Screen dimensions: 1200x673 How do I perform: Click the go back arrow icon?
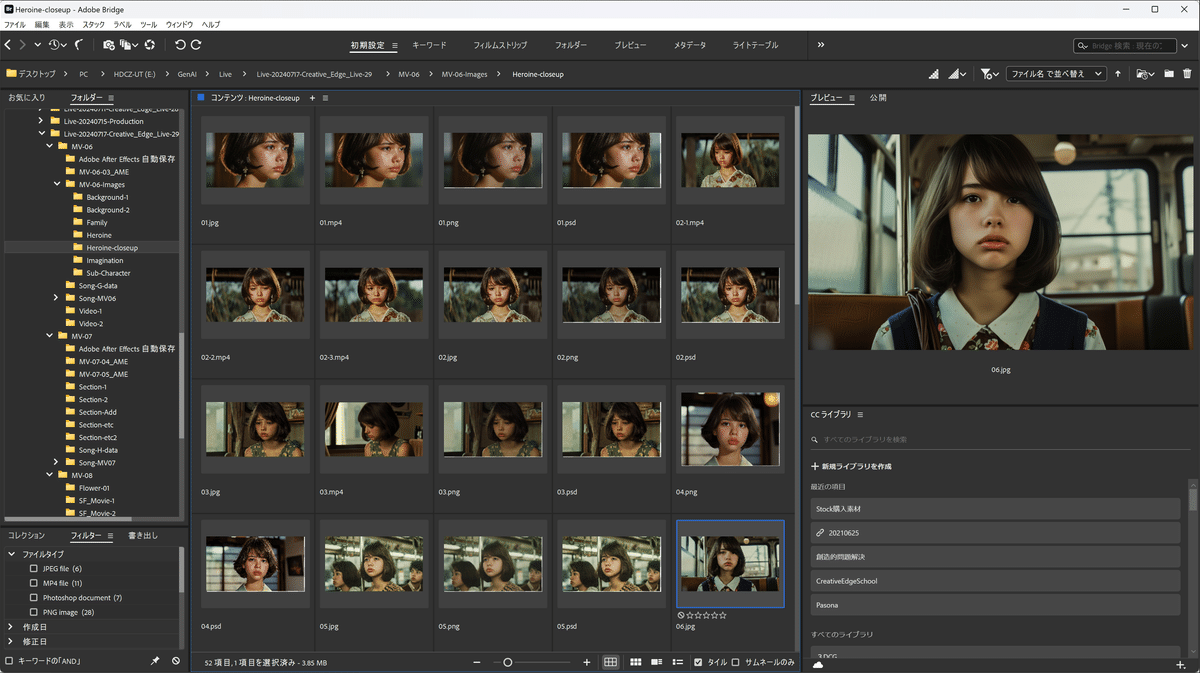click(8, 45)
